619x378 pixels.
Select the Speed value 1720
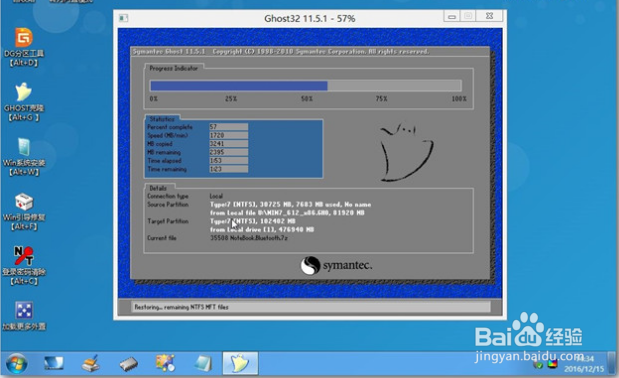click(229, 135)
